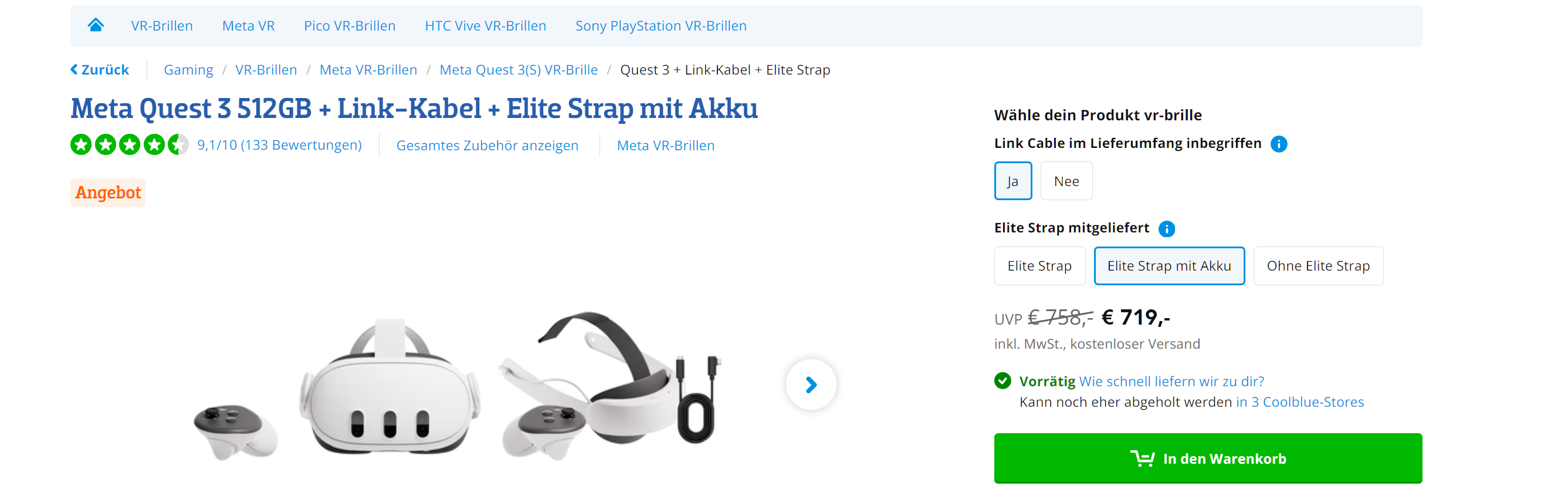The image size is (1568, 486).
Task: Select Nee for Link Cable option
Action: [x=1066, y=181]
